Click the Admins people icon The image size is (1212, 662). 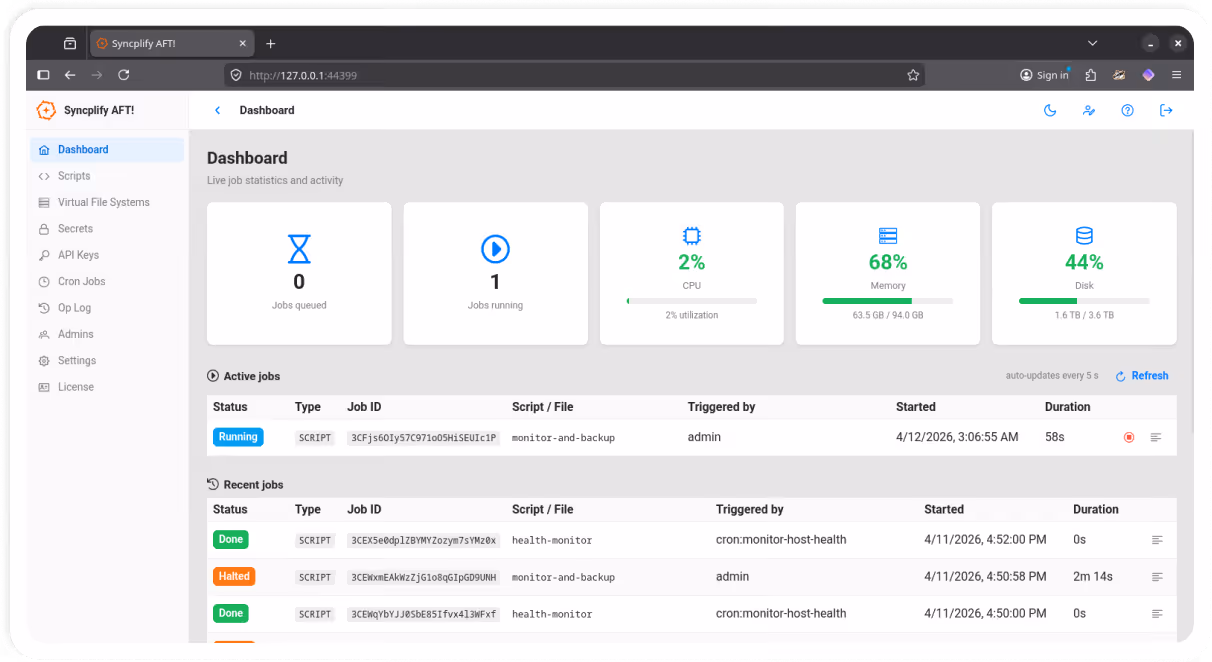coord(44,334)
